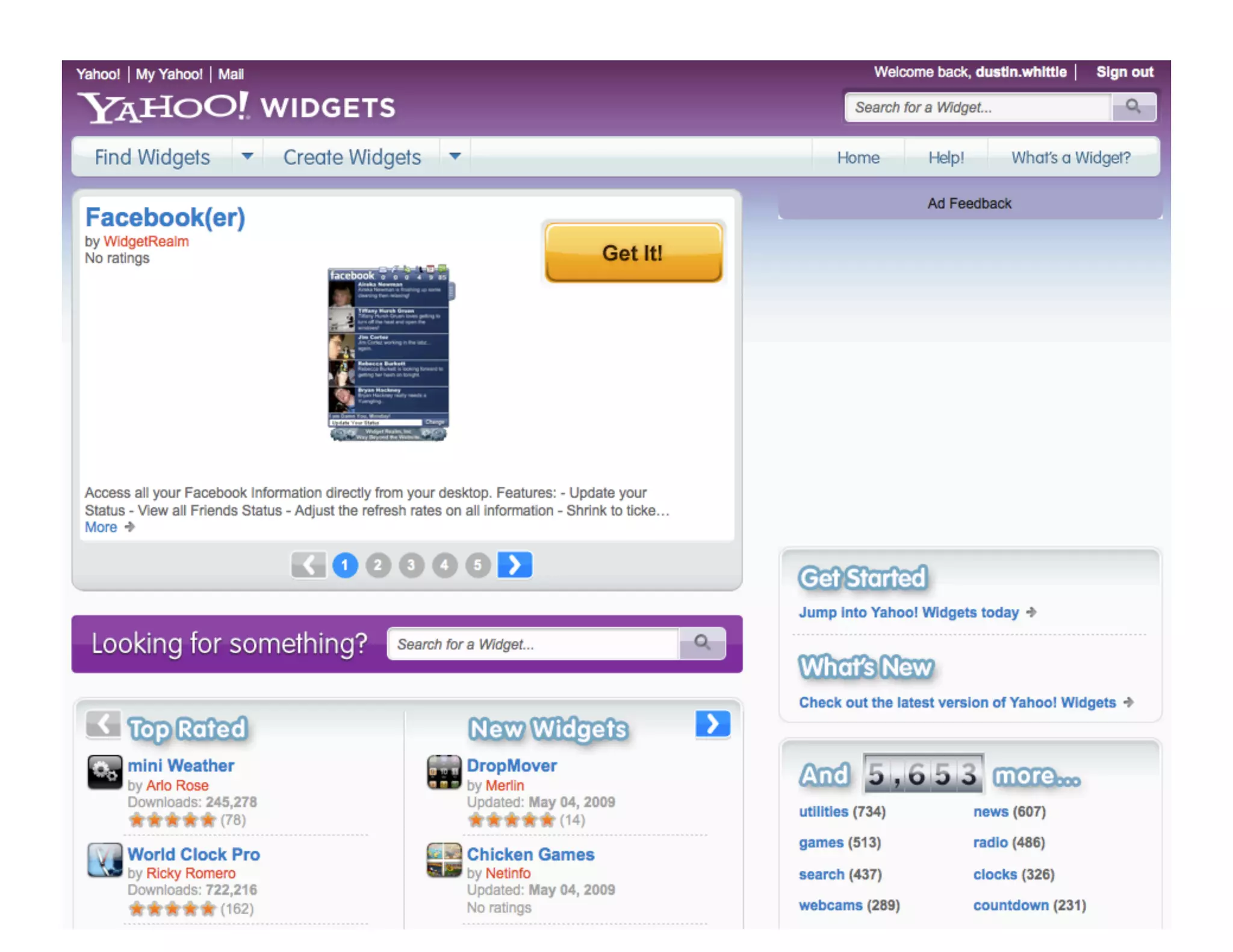Open mini Weather widget link
Viewport: 1233px width, 952px height.
click(181, 765)
